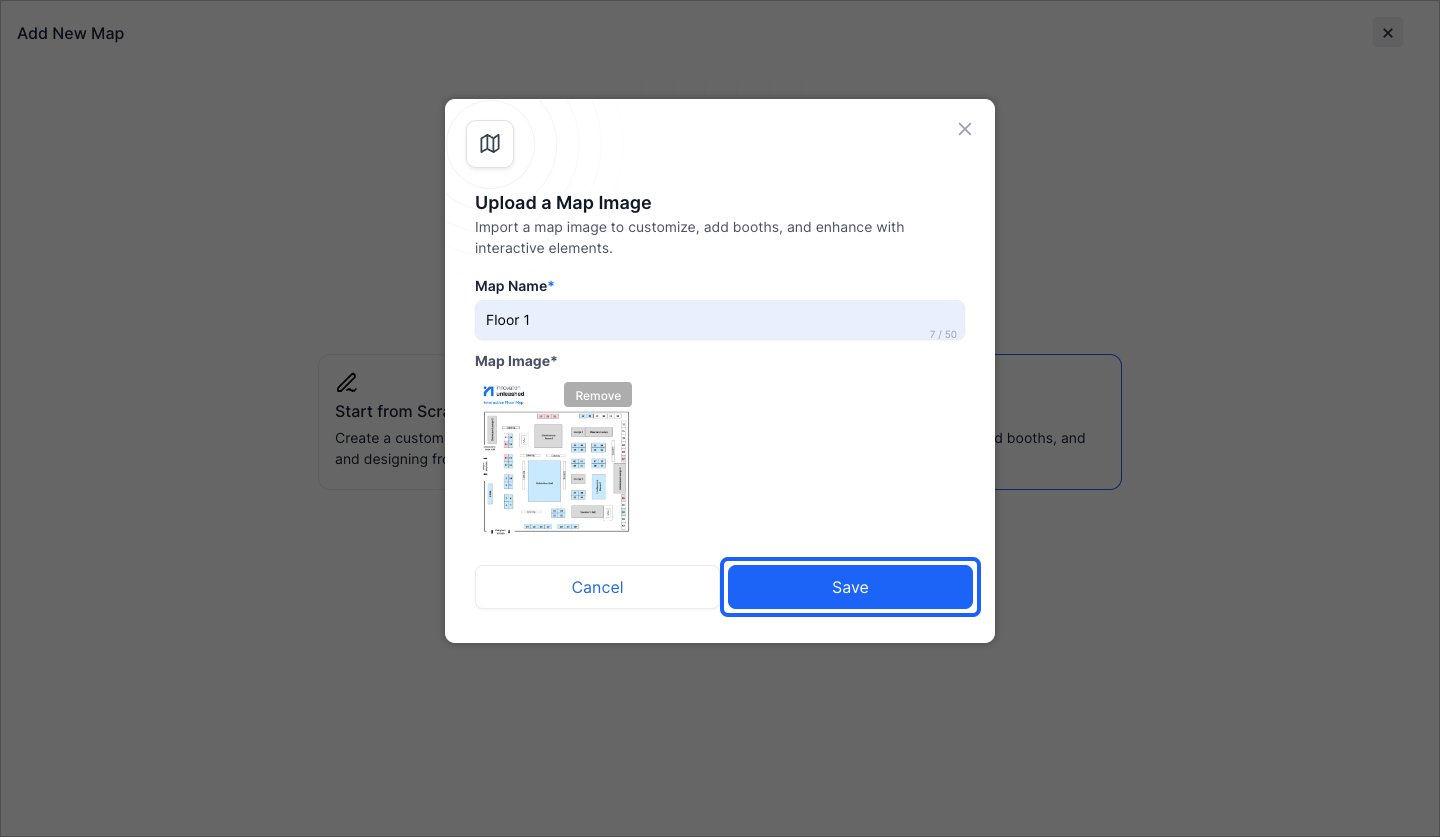This screenshot has width=1440, height=837.
Task: Open the floor map image thumbnail
Action: [556, 458]
